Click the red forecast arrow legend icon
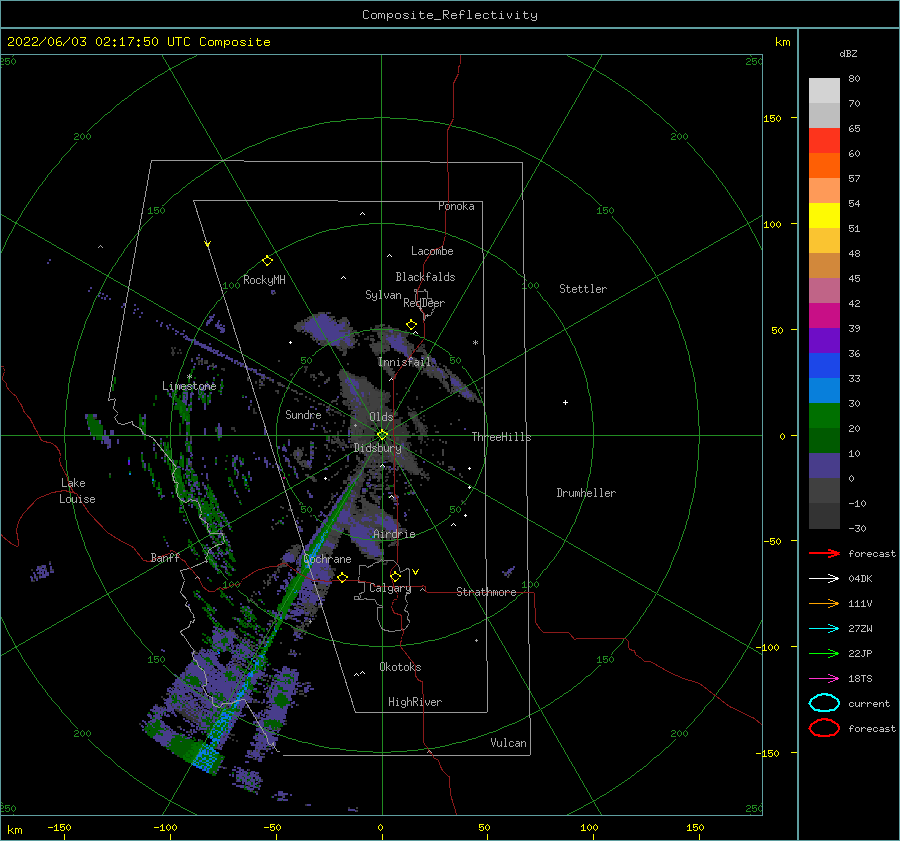900x841 pixels. coord(824,553)
